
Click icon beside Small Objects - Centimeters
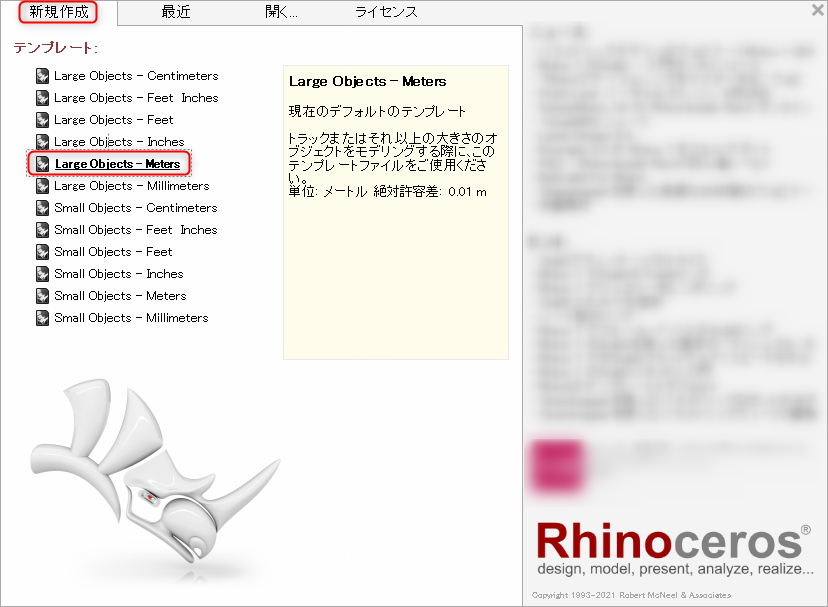(43, 208)
